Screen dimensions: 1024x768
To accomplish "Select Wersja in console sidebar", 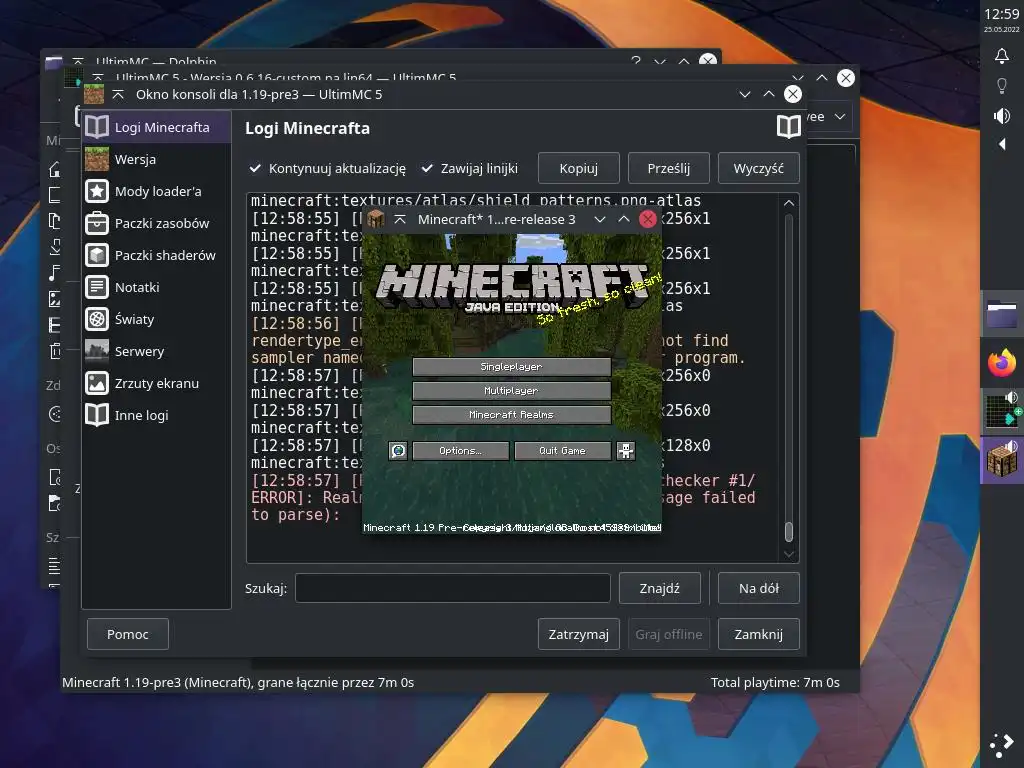I will point(157,159).
